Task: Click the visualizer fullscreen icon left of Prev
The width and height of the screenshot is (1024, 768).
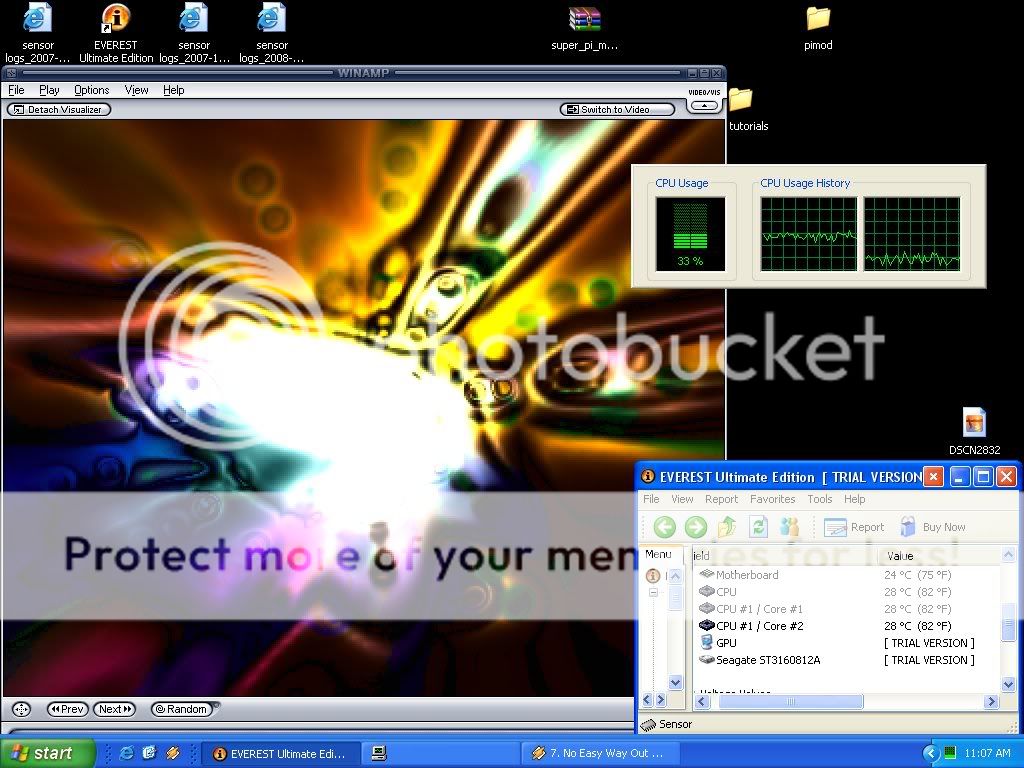Action: 19,709
